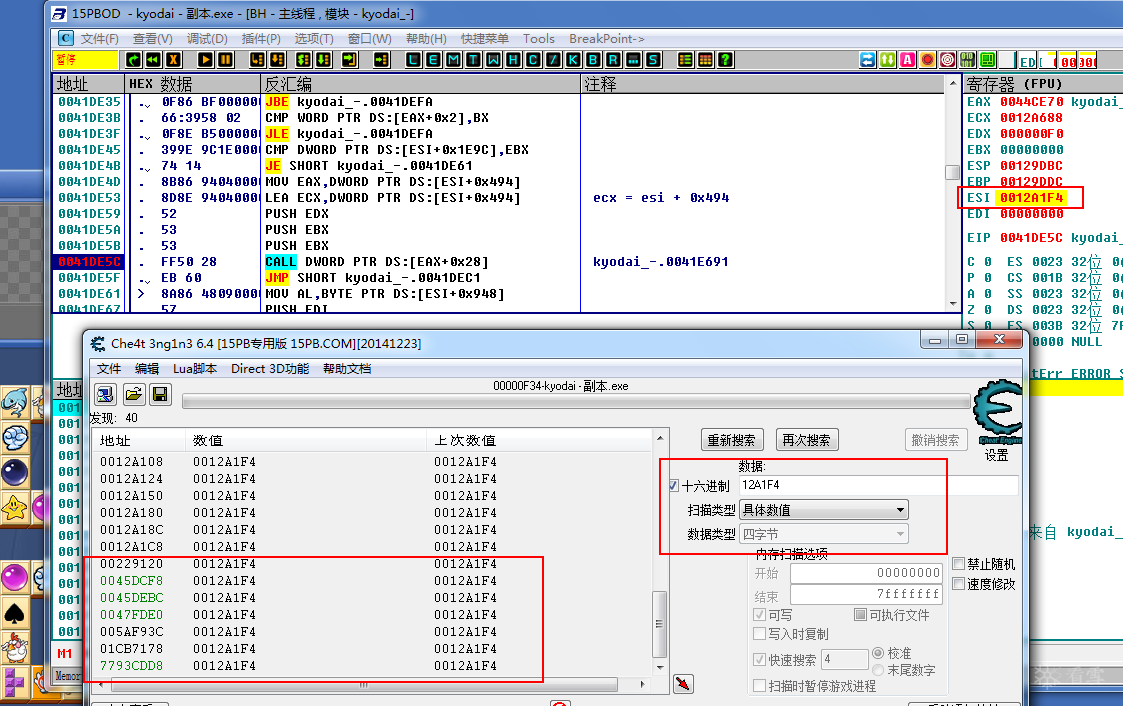Click Cheat Engine open process icon
The image size is (1123, 706).
coord(105,395)
